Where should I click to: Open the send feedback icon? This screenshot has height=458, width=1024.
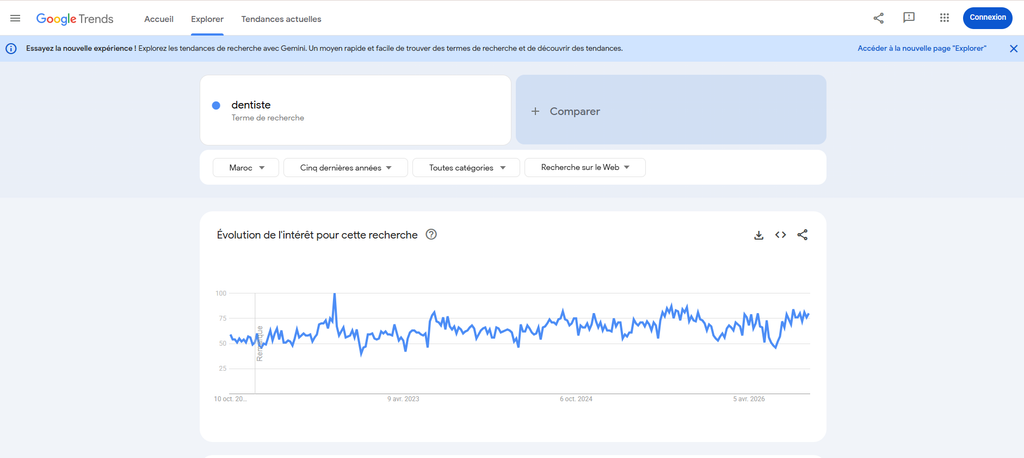(x=908, y=18)
